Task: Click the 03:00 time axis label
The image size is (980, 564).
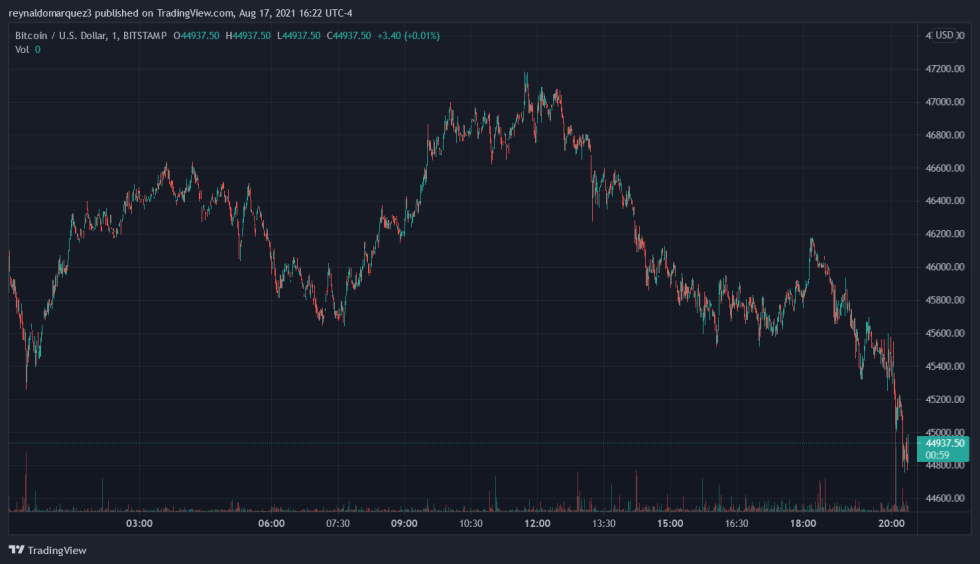Action: click(x=138, y=523)
